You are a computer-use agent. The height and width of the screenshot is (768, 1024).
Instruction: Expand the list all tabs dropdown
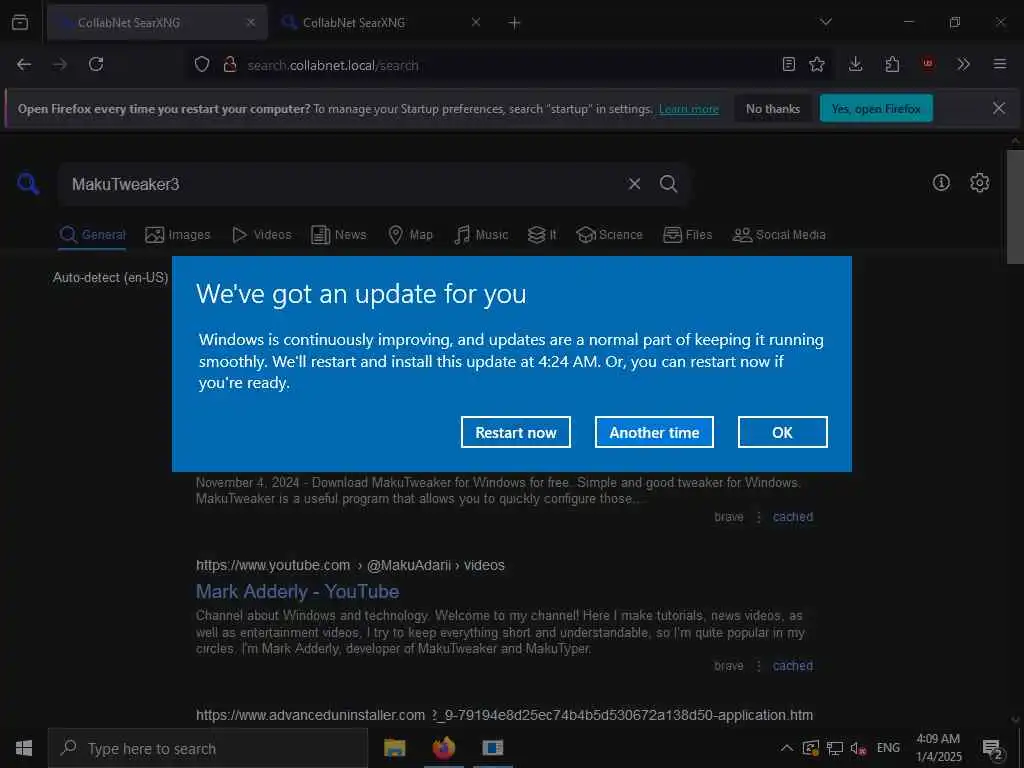pos(826,23)
